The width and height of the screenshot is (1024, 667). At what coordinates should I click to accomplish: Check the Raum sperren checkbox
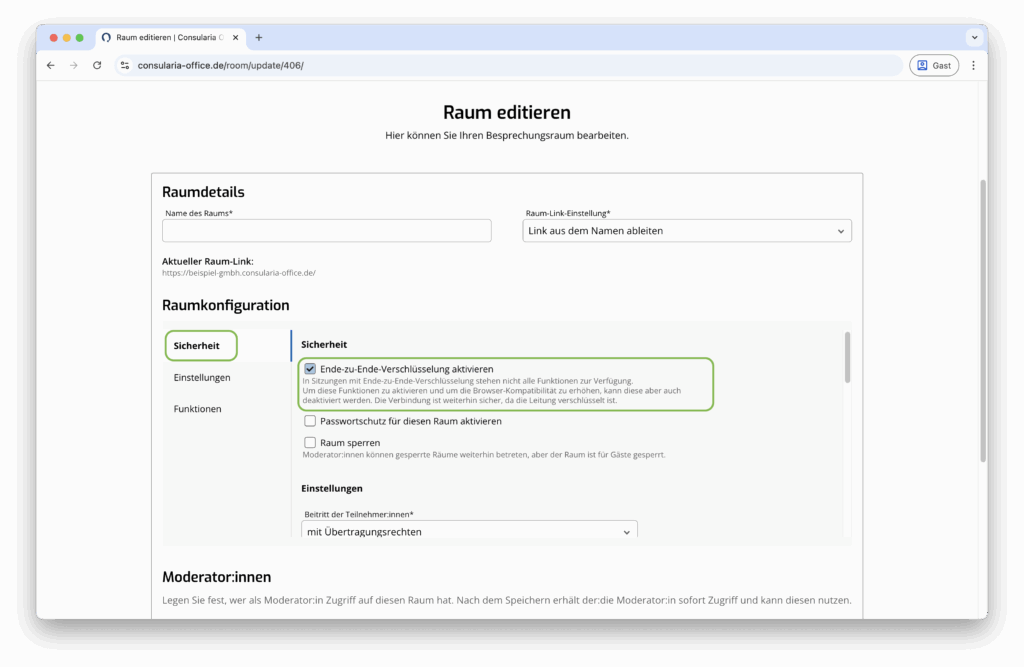(x=310, y=442)
